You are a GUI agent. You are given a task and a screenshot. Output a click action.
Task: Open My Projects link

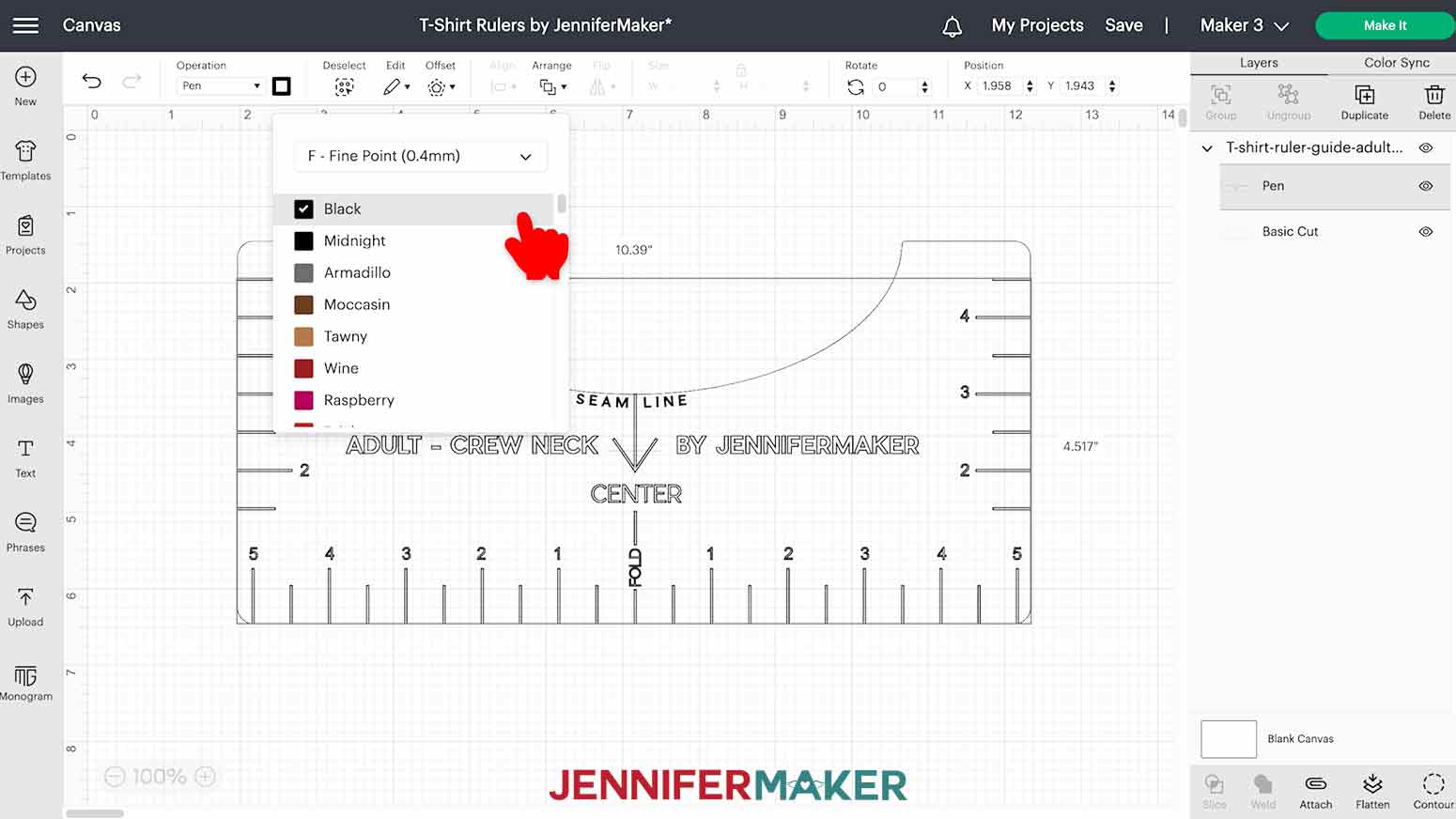1037,25
